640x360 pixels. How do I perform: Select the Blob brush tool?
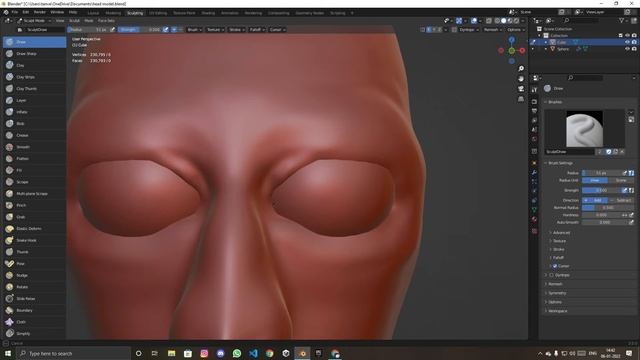[34, 123]
